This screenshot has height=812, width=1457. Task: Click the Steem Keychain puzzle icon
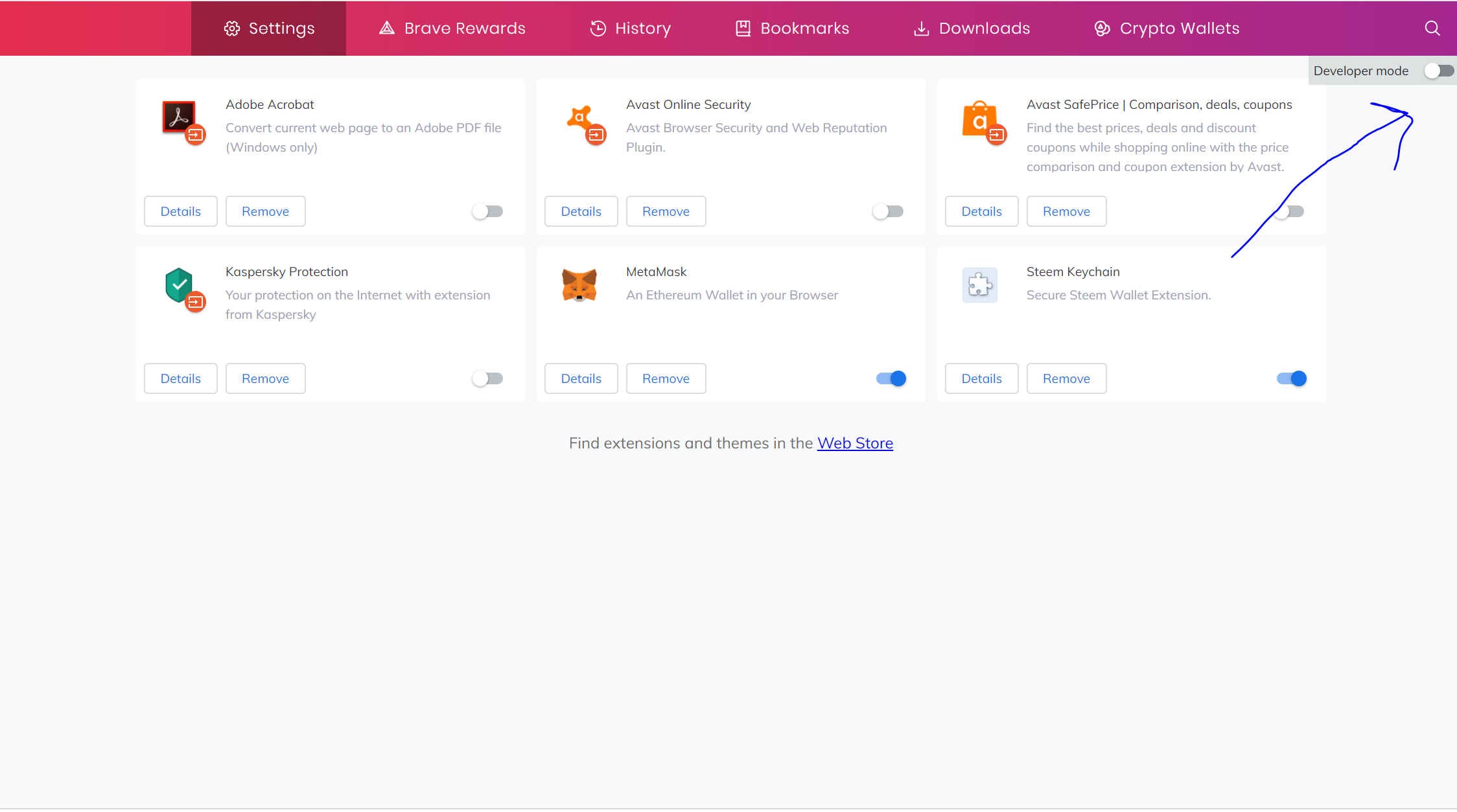[x=979, y=285]
